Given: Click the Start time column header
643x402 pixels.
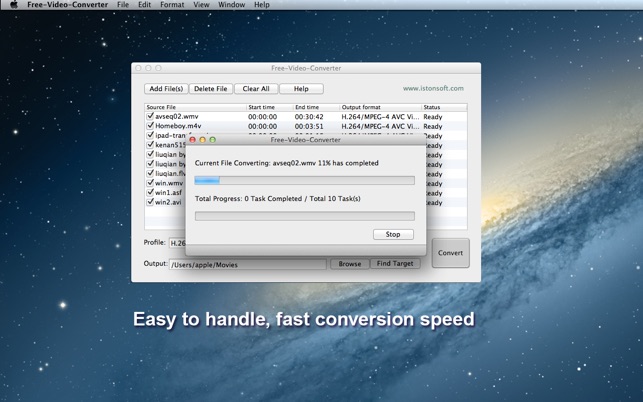Looking at the screenshot, I should click(x=269, y=107).
